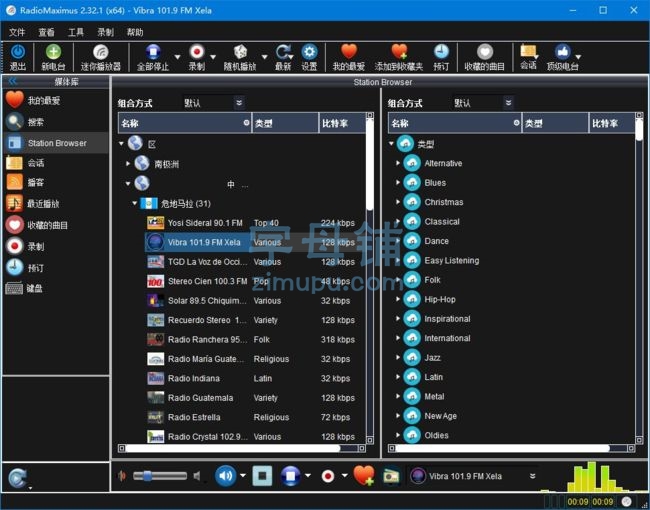Open dropdown arrow next to Random Play
Image resolution: width=650 pixels, height=510 pixels.
(264, 57)
